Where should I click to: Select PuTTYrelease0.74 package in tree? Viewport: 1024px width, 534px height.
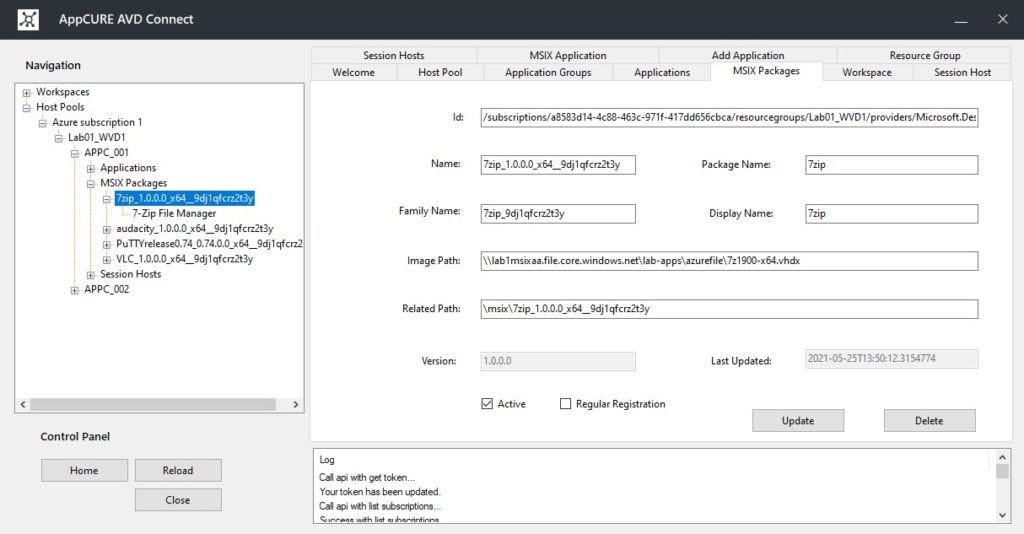point(209,243)
